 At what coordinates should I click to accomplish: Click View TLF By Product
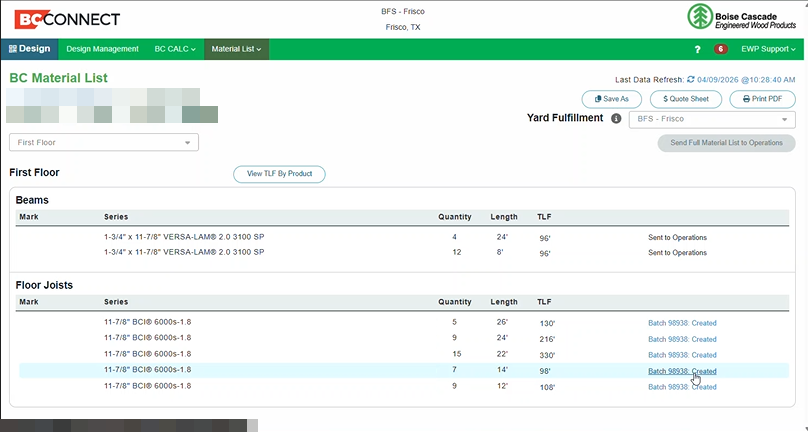pos(279,174)
